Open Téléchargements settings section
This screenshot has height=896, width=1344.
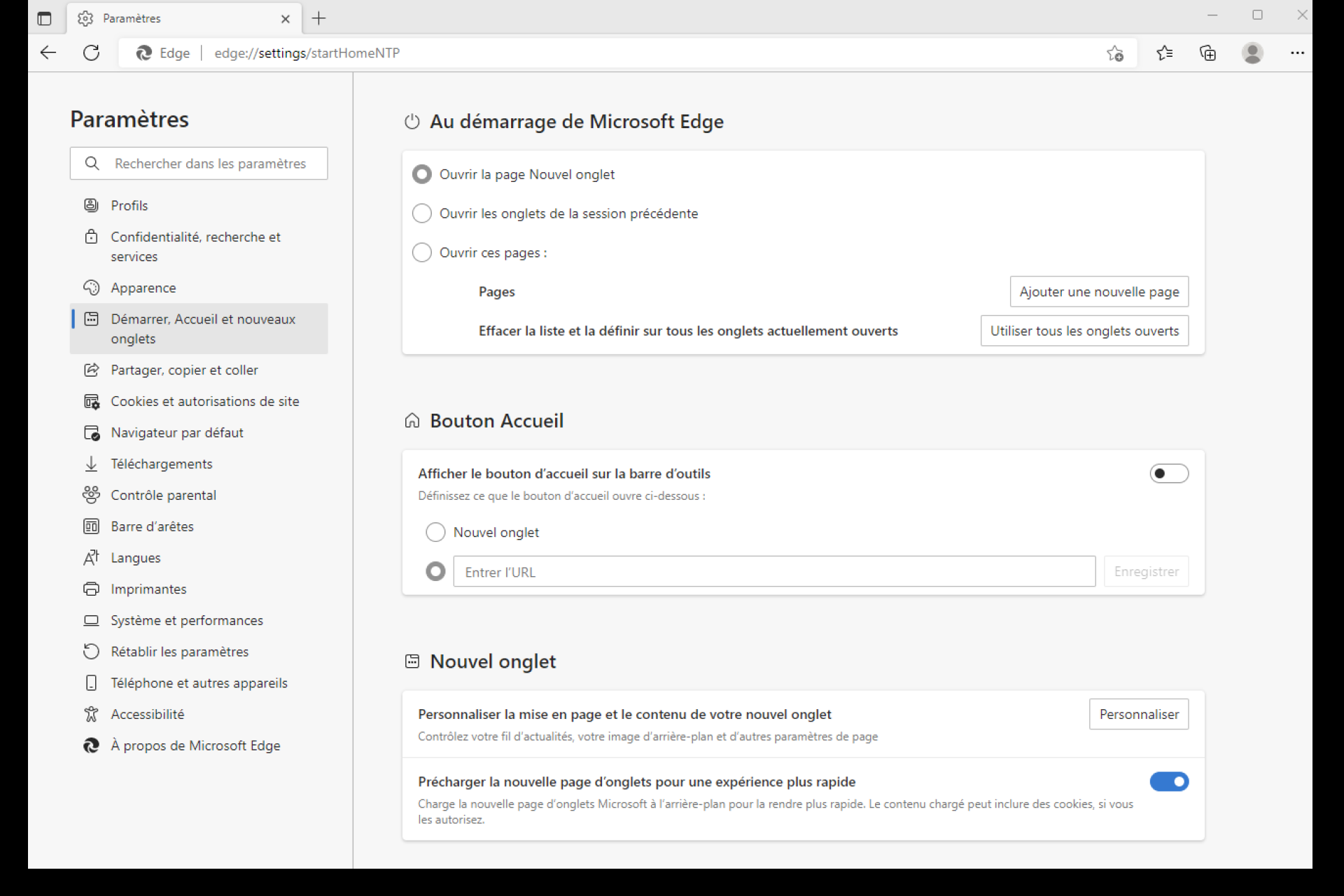tap(199, 463)
